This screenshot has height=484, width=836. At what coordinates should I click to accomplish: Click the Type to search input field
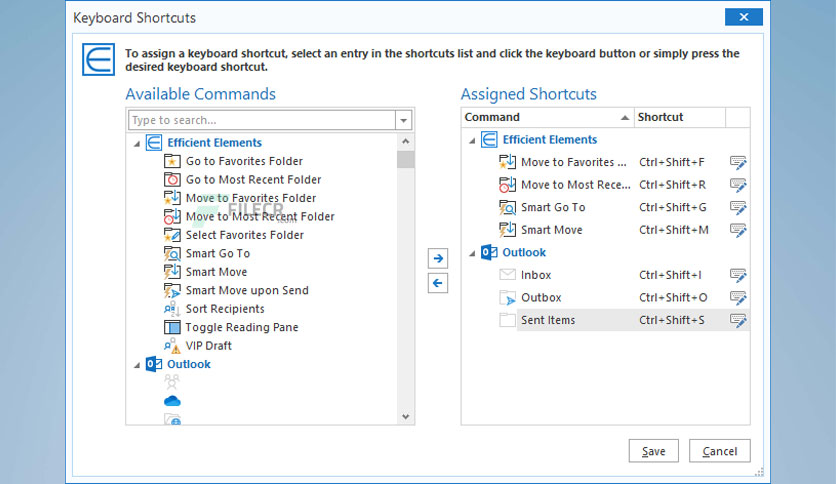[262, 120]
